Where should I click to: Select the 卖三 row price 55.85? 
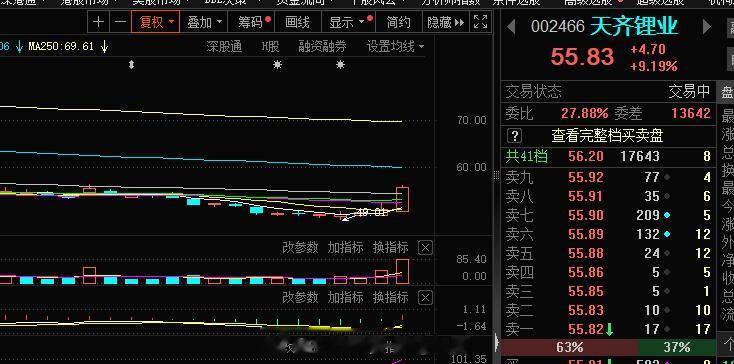click(x=586, y=291)
